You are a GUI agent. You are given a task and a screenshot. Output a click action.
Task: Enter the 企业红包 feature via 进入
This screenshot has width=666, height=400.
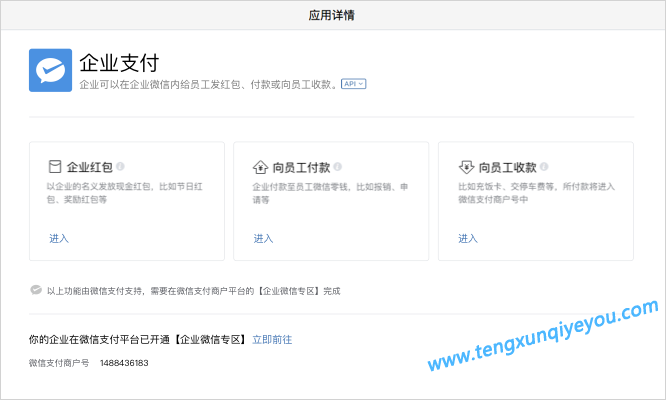point(59,238)
